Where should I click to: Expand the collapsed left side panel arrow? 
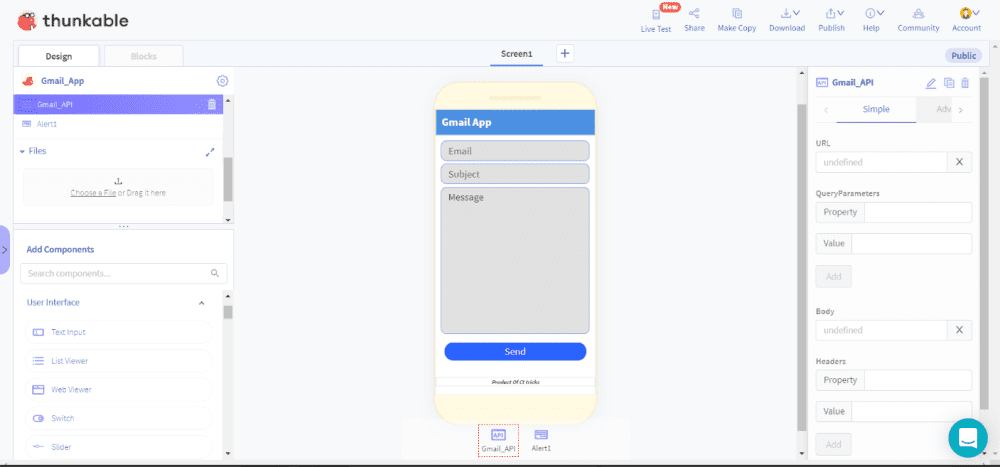4,249
